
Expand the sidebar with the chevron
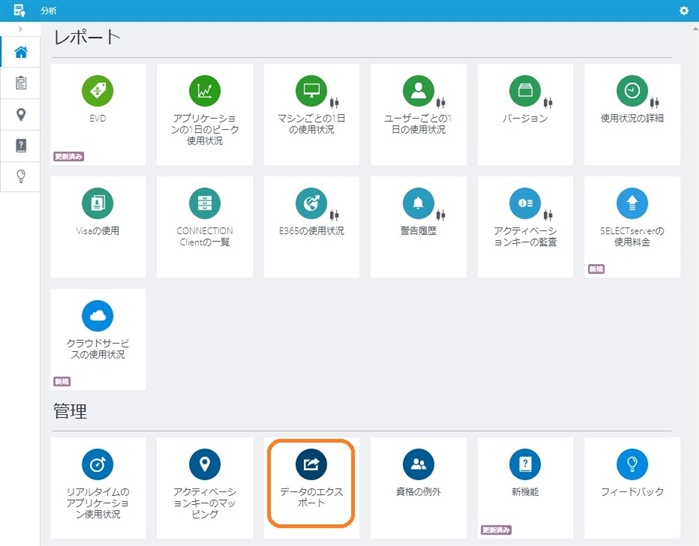click(x=20, y=29)
